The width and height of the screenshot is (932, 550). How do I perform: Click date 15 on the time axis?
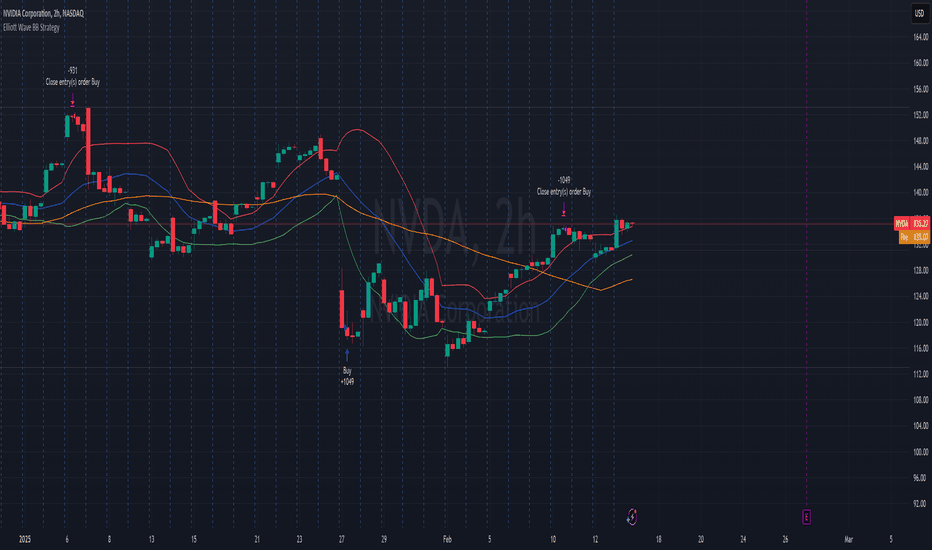click(x=194, y=539)
